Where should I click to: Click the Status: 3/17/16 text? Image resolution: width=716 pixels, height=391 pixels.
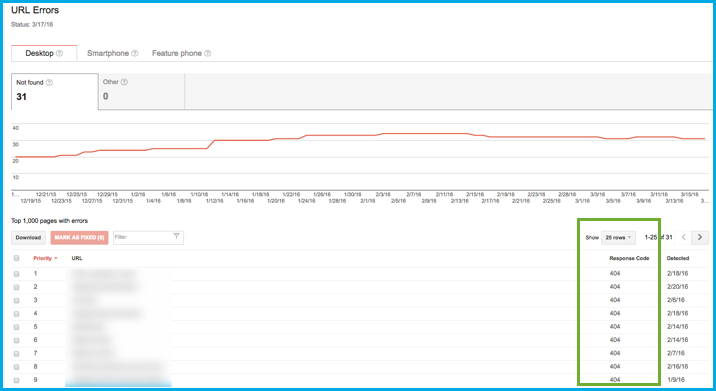[x=32, y=25]
